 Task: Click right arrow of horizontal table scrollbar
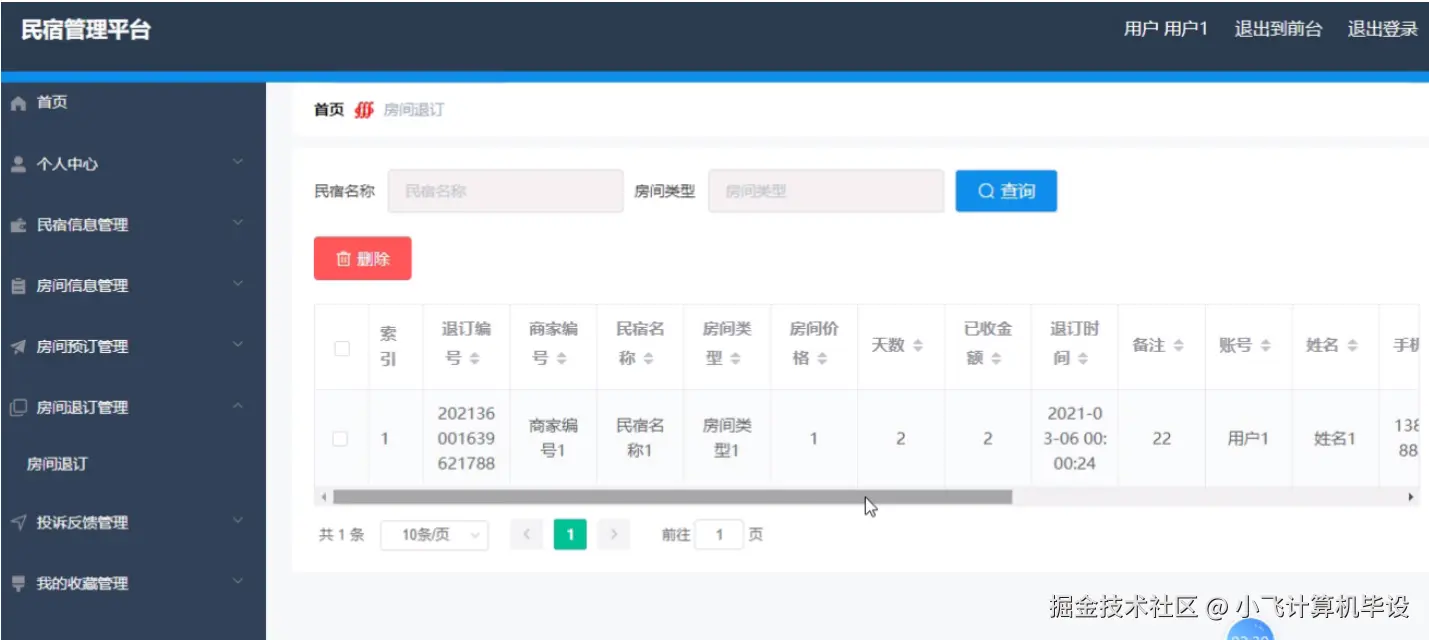click(x=1411, y=497)
